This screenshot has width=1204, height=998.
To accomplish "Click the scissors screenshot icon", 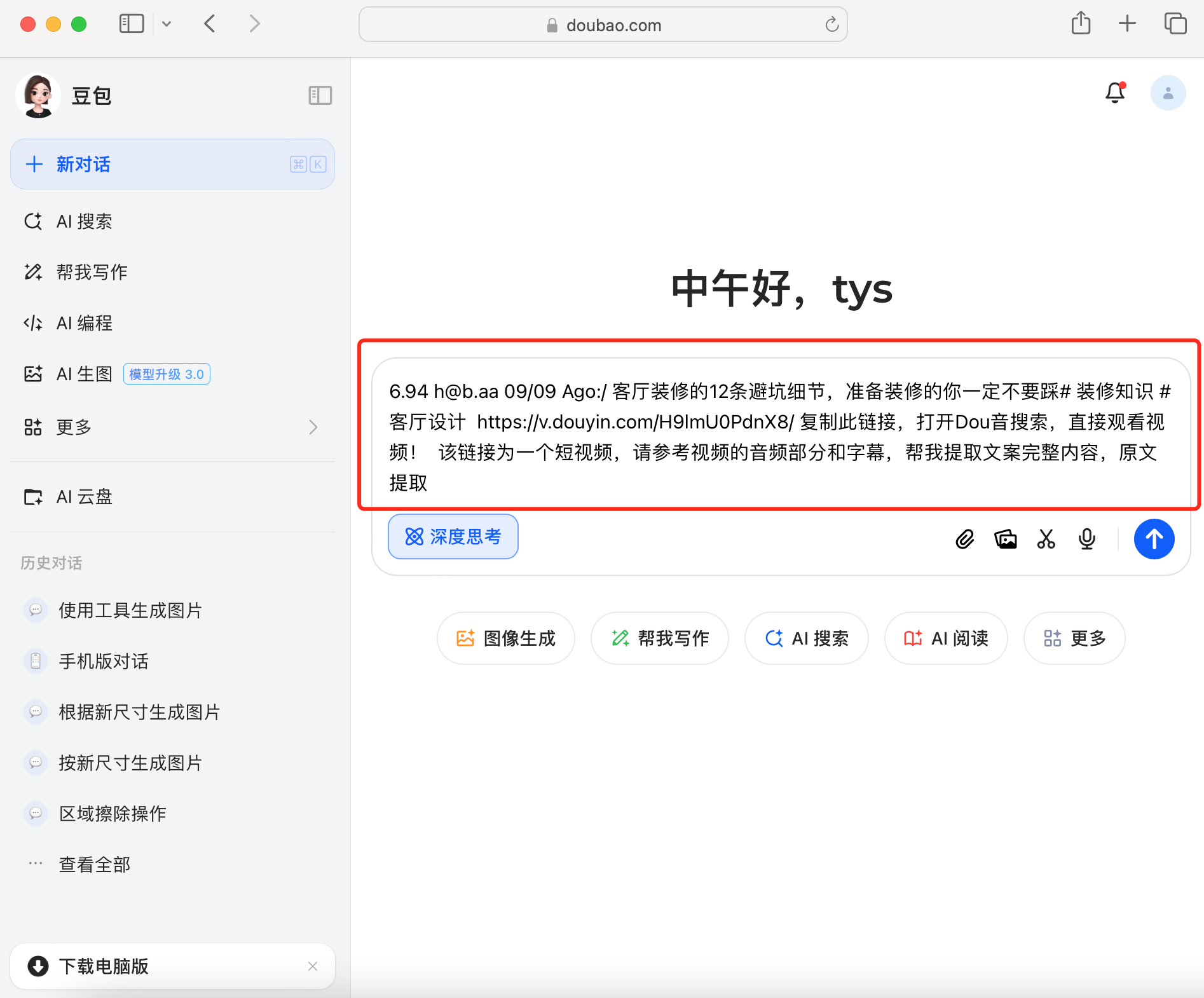I will pyautogui.click(x=1046, y=539).
